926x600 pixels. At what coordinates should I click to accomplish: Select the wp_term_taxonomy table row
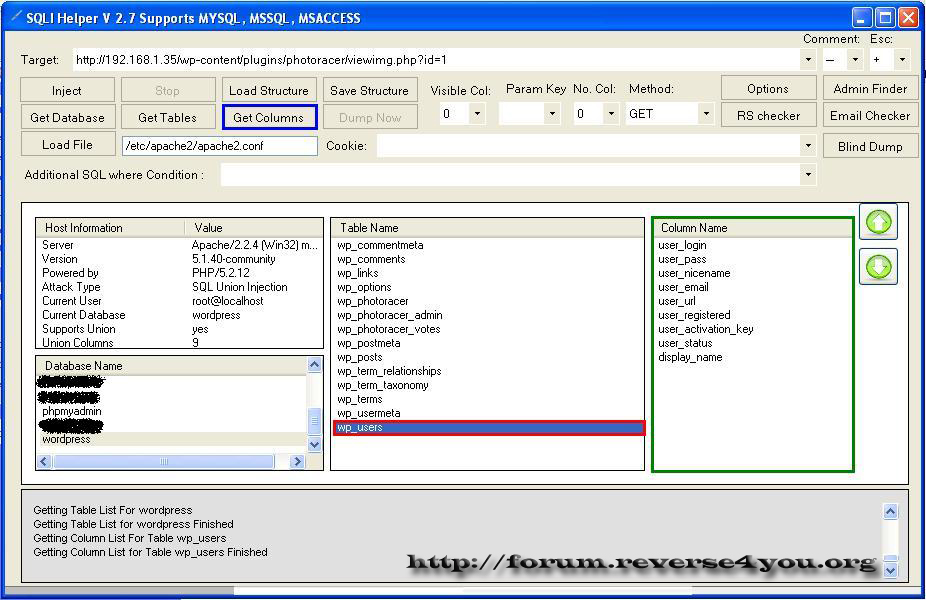488,386
